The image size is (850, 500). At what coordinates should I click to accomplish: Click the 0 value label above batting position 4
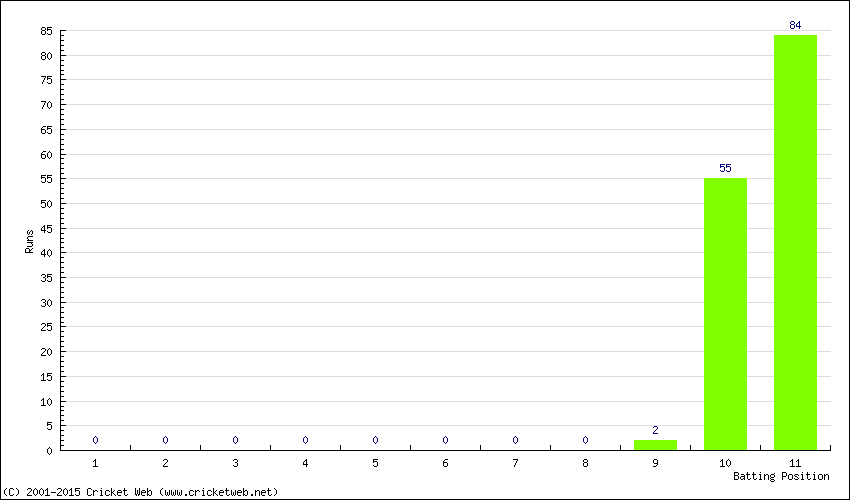pos(305,440)
